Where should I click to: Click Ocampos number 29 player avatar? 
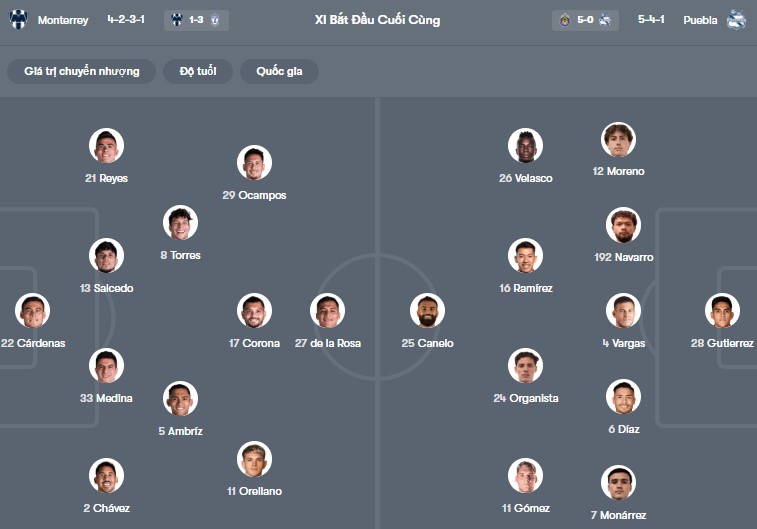(x=254, y=163)
